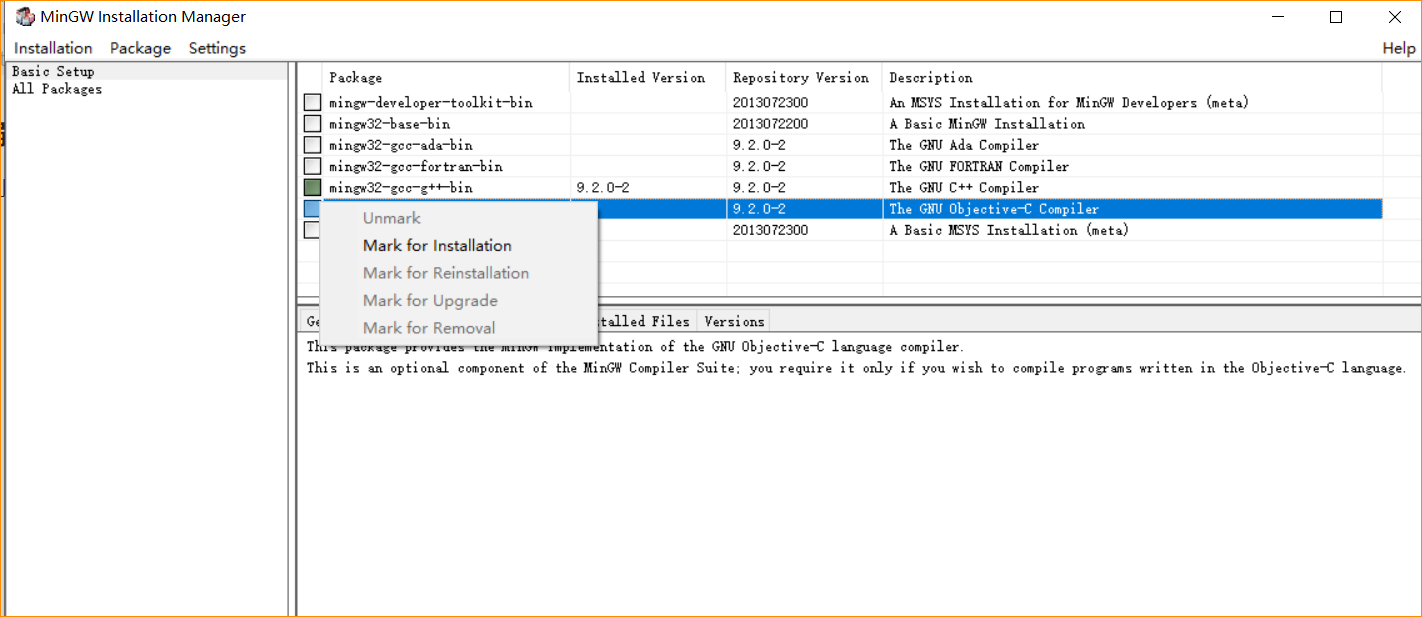Click checkbox of the GNU Objective-C Compiler row
The image size is (1422, 617).
313,208
